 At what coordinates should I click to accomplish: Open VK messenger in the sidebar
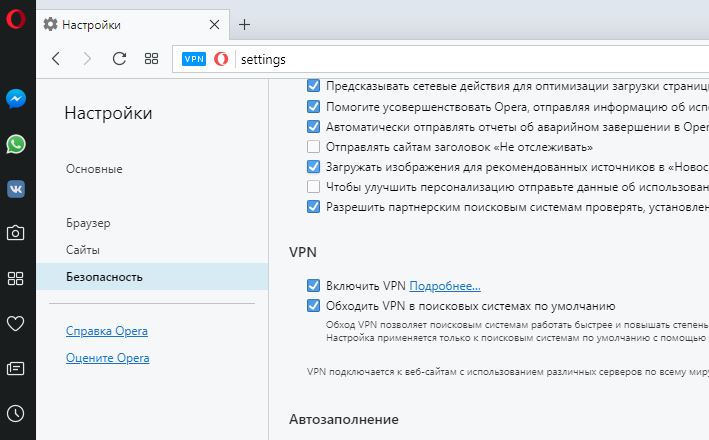coord(16,189)
